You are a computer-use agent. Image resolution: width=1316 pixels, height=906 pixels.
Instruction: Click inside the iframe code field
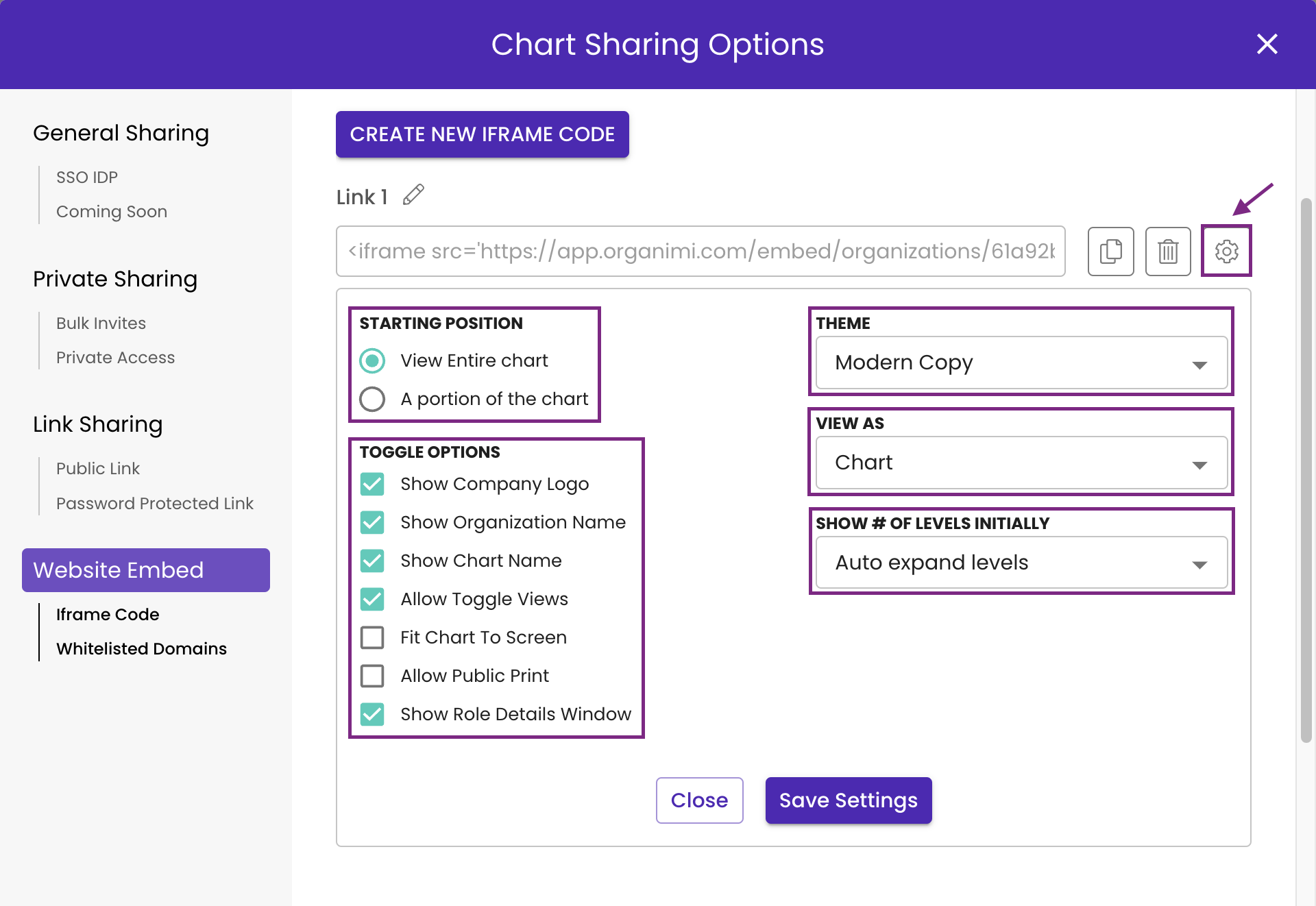[x=699, y=251]
